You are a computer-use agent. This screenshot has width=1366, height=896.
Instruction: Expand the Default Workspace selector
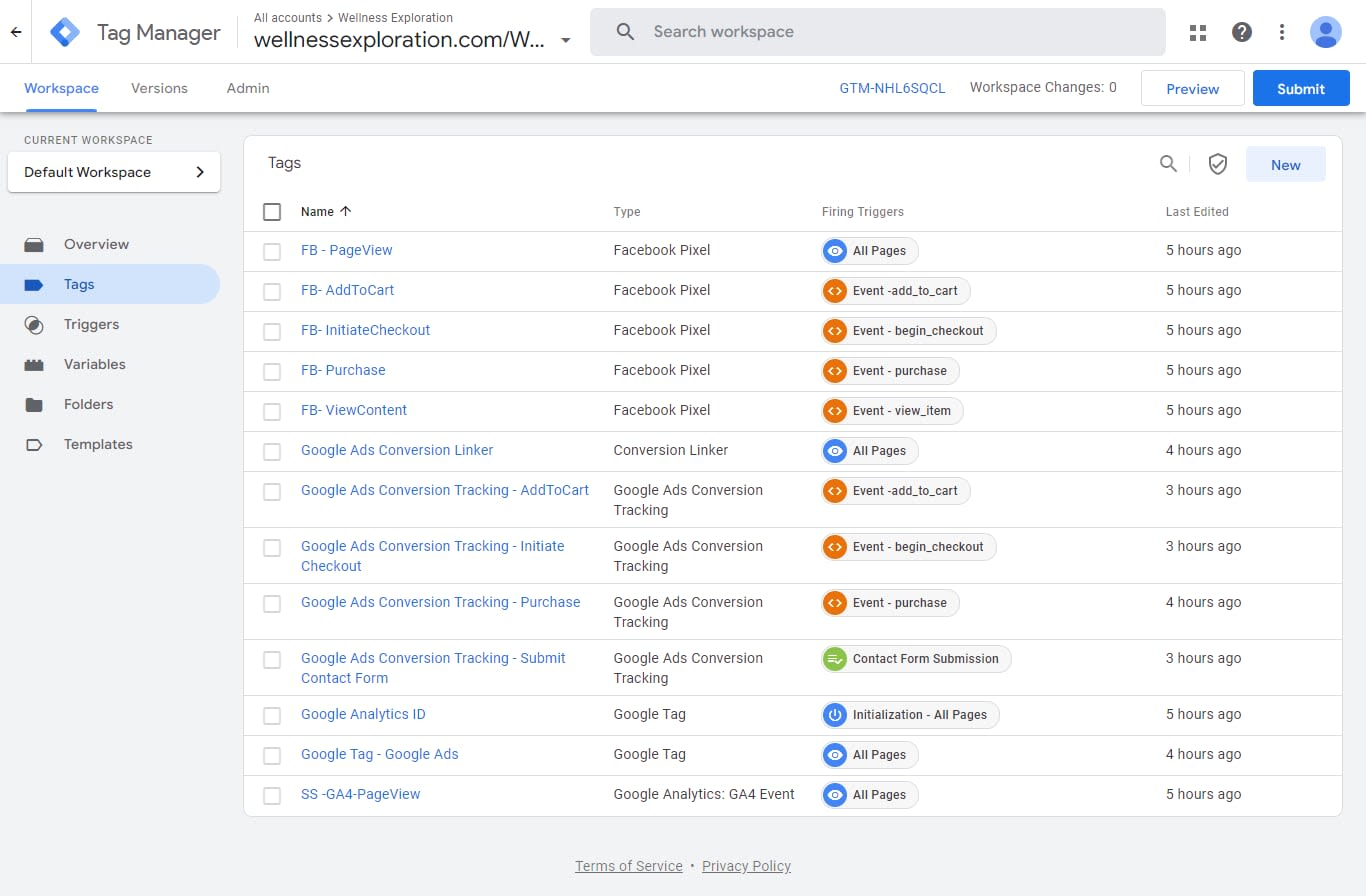click(114, 172)
